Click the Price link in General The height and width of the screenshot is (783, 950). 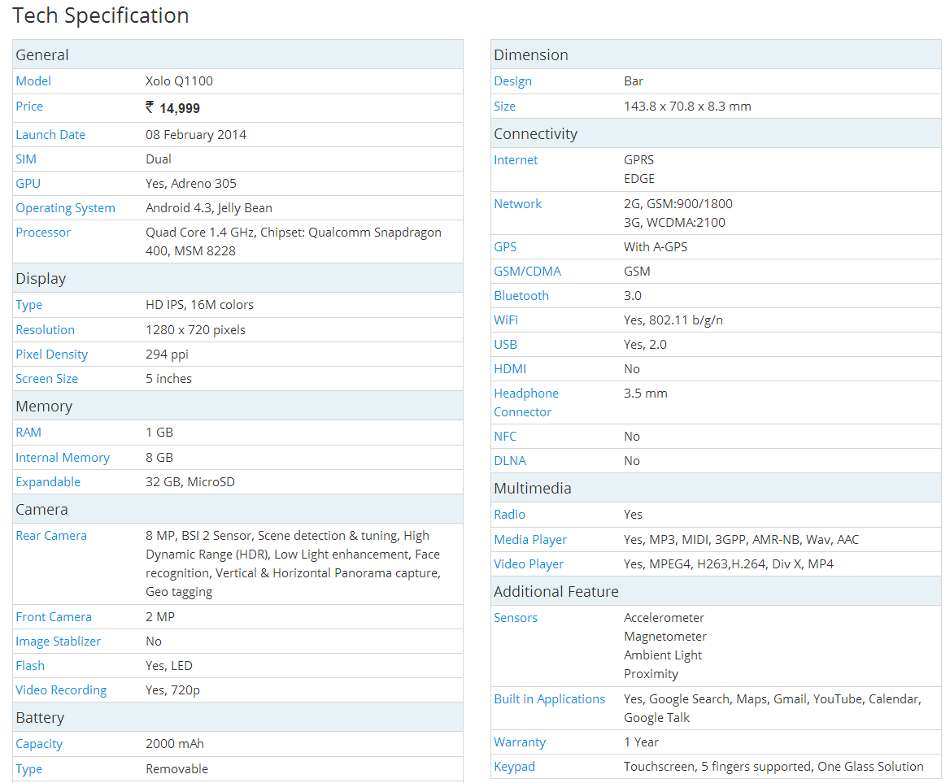point(29,107)
